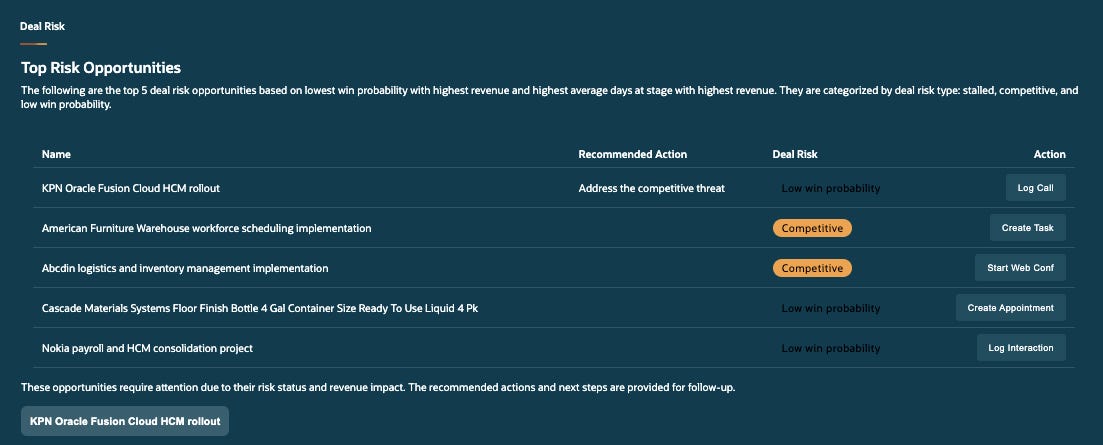The height and width of the screenshot is (445, 1103).
Task: Start Web Conf for Abcdin deal
Action: tap(1020, 268)
